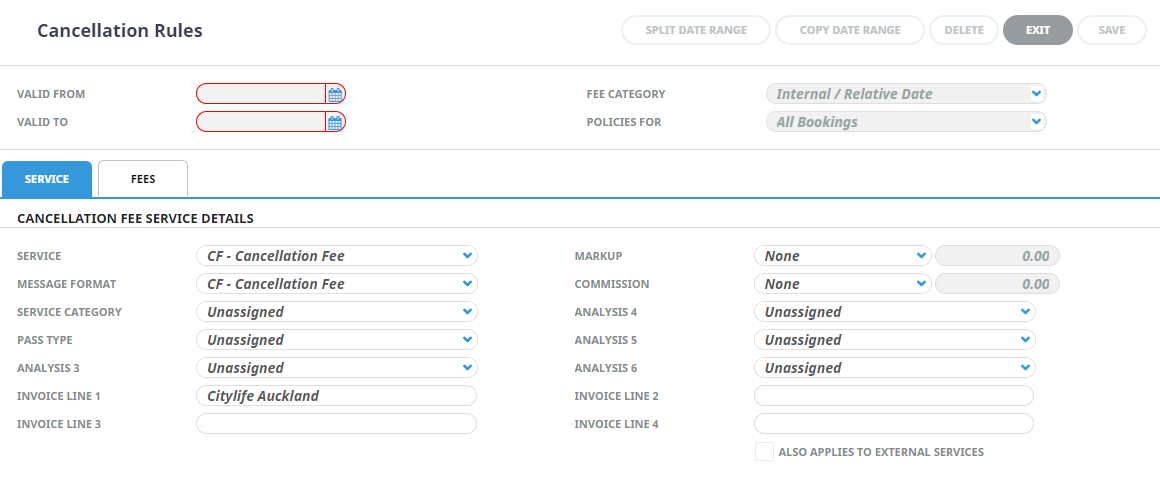Enable Also Applies To External Services

764,452
